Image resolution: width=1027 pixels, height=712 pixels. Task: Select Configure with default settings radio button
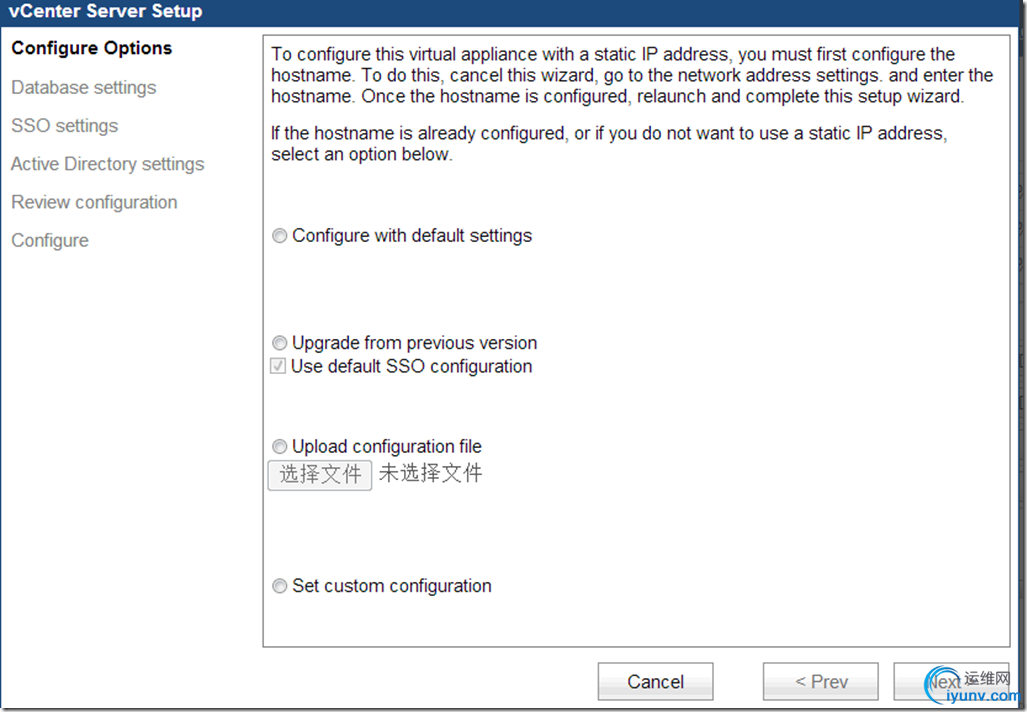pos(280,236)
